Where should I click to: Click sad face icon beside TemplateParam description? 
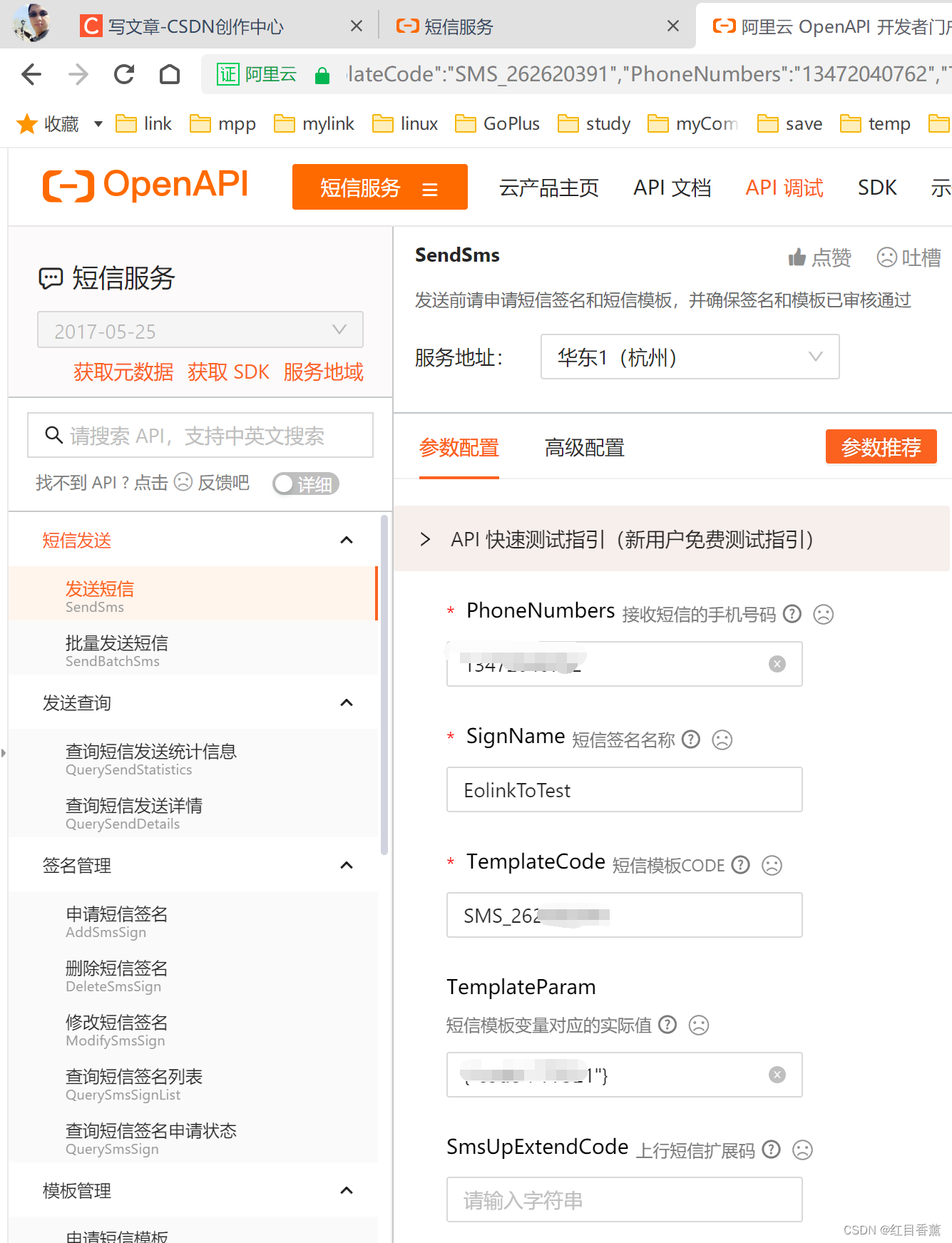tap(699, 1025)
